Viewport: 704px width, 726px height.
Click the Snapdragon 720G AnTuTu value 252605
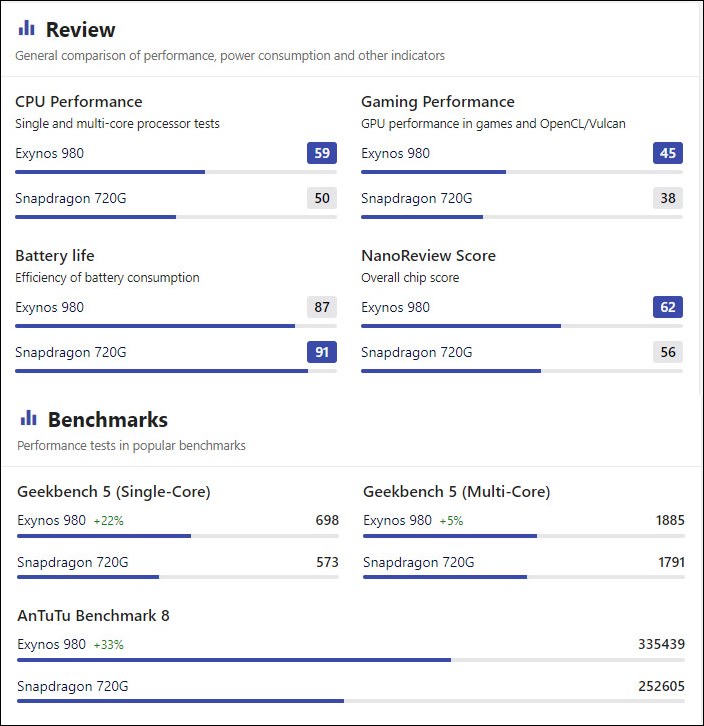tap(661, 686)
